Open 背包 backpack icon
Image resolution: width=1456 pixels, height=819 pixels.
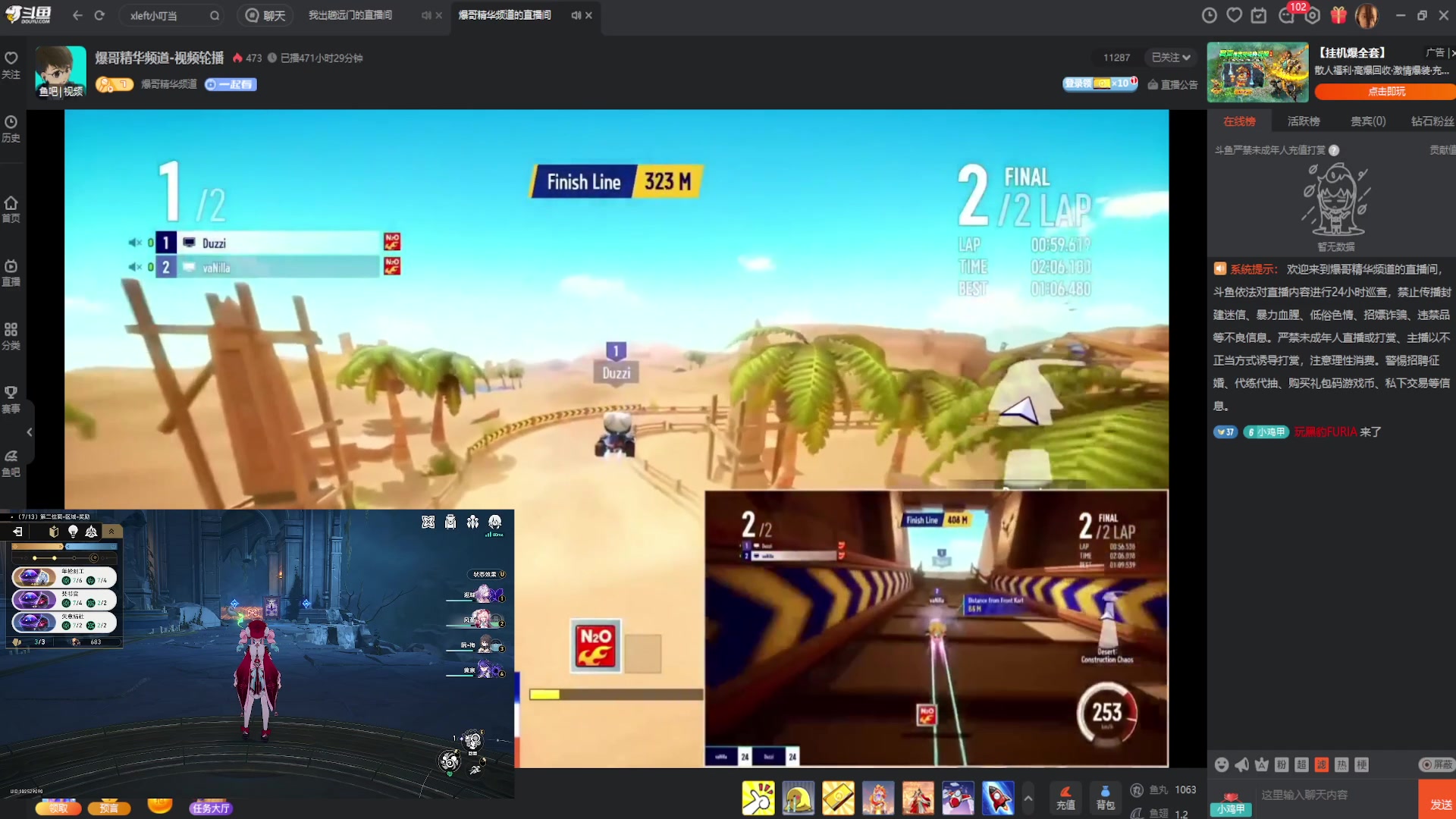pos(1105,798)
